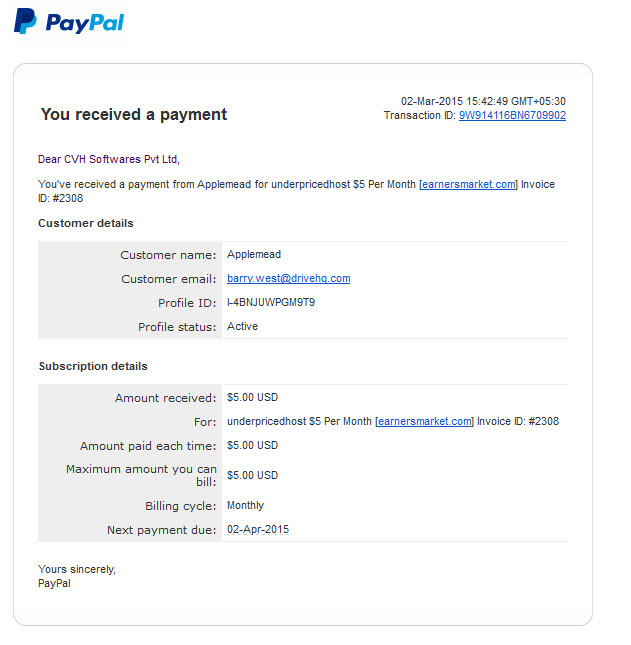Click the Billing cycle Monthly value
This screenshot has width=631, height=645.
246,505
